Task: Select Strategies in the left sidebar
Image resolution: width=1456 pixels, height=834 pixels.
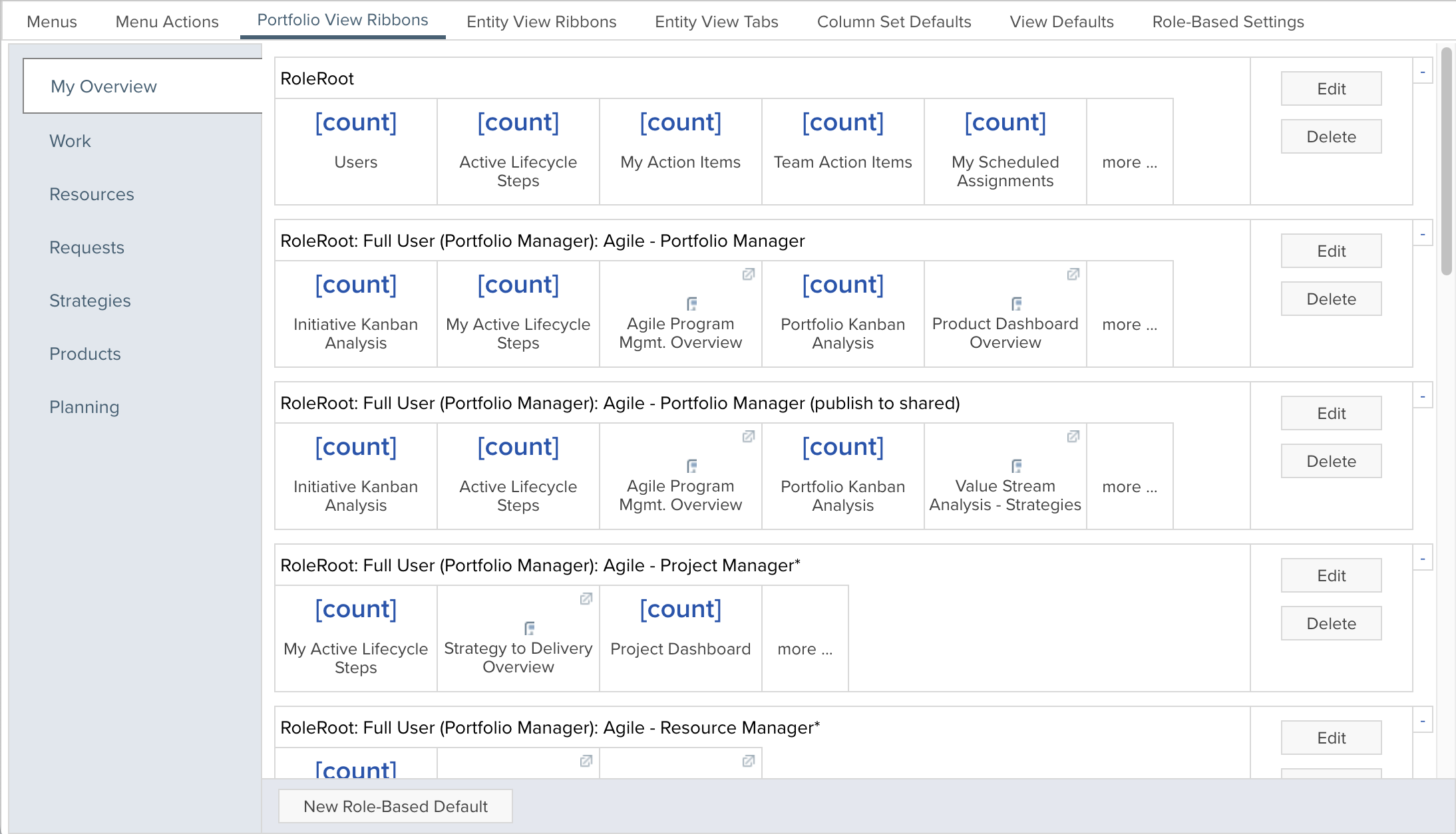Action: click(90, 301)
